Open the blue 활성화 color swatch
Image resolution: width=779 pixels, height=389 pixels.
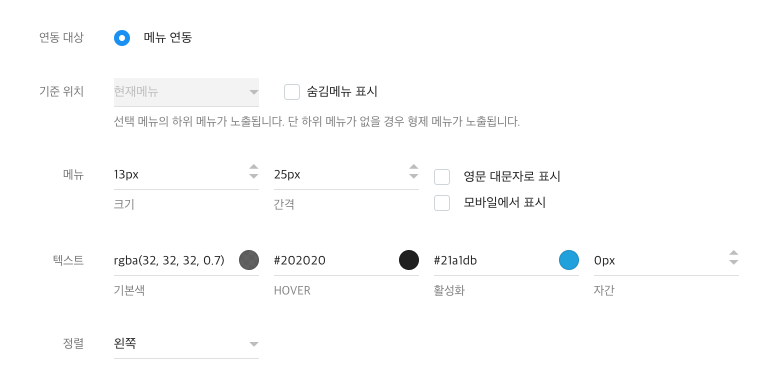click(569, 260)
